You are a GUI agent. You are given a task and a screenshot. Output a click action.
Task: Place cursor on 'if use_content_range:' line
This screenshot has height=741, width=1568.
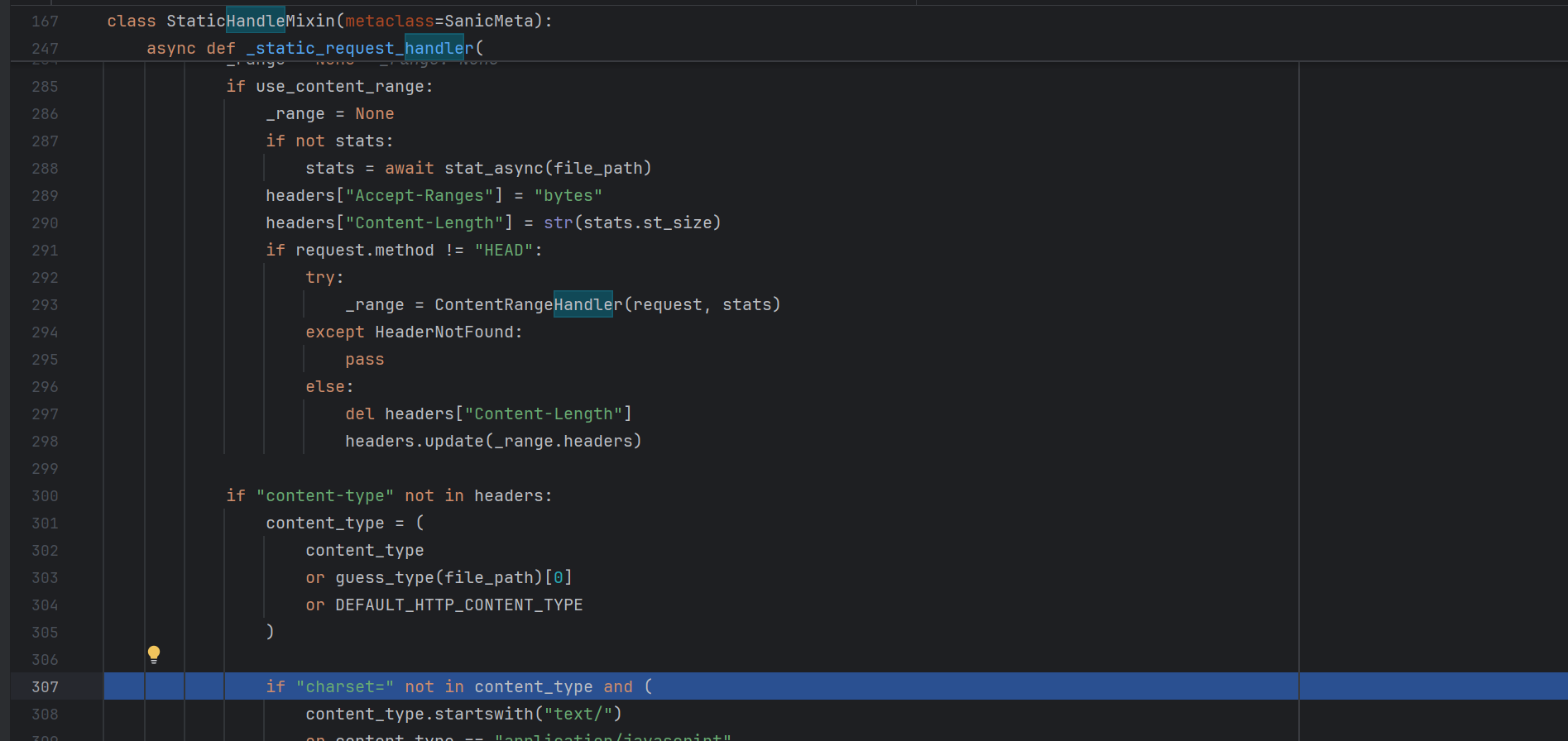coord(329,86)
